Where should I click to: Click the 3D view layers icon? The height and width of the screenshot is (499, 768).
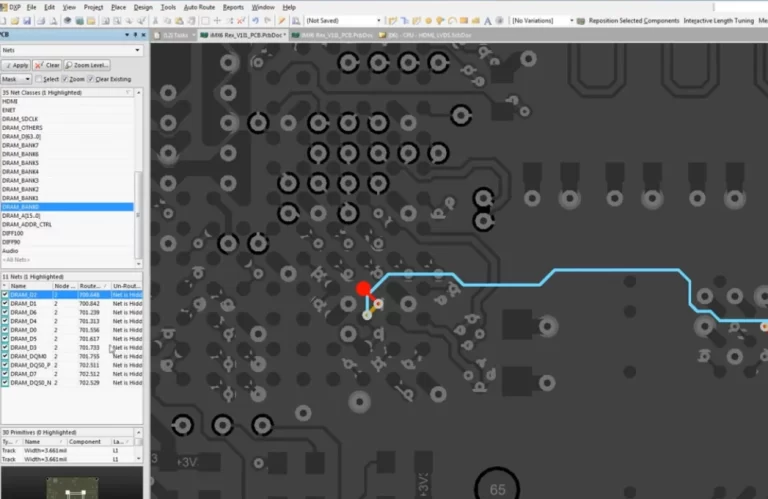coord(79,21)
